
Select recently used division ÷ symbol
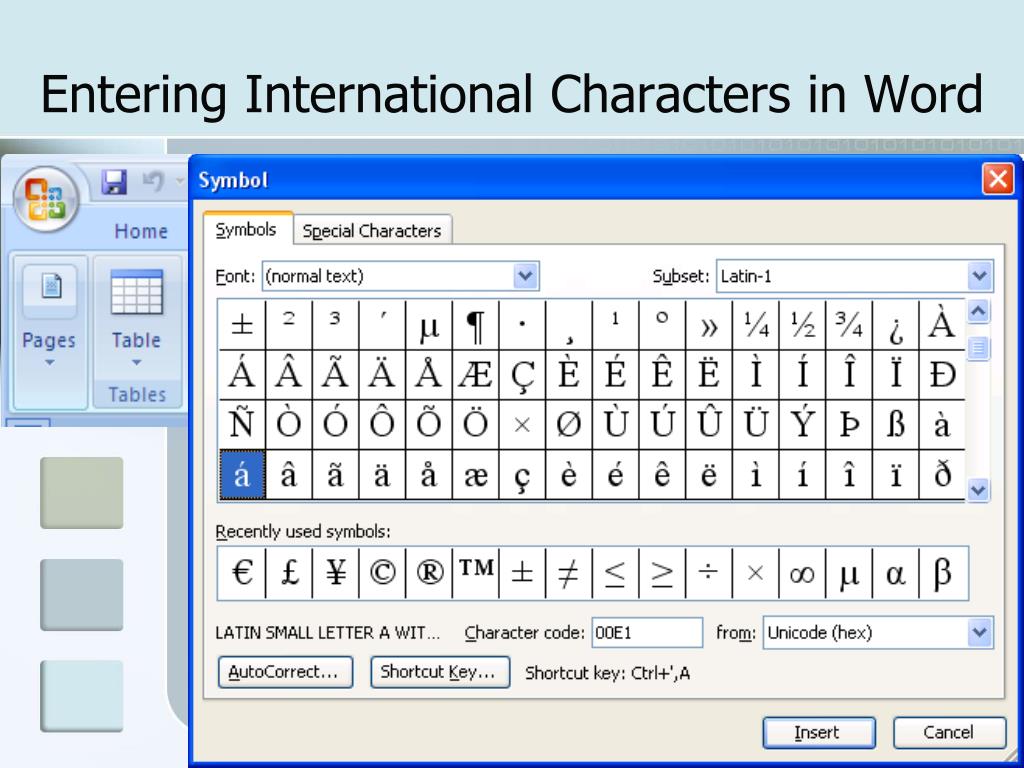click(709, 573)
